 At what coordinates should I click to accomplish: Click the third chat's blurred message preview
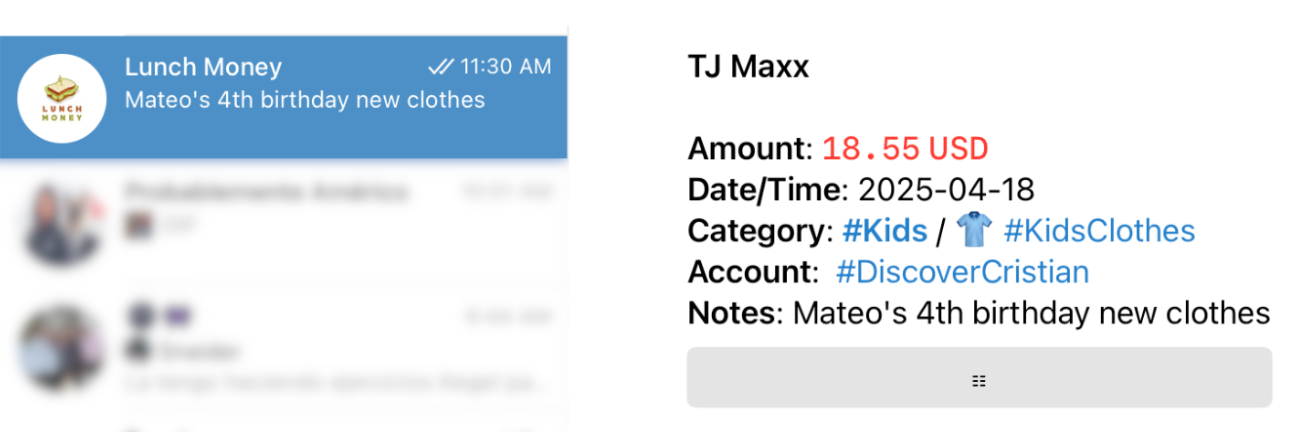(335, 382)
